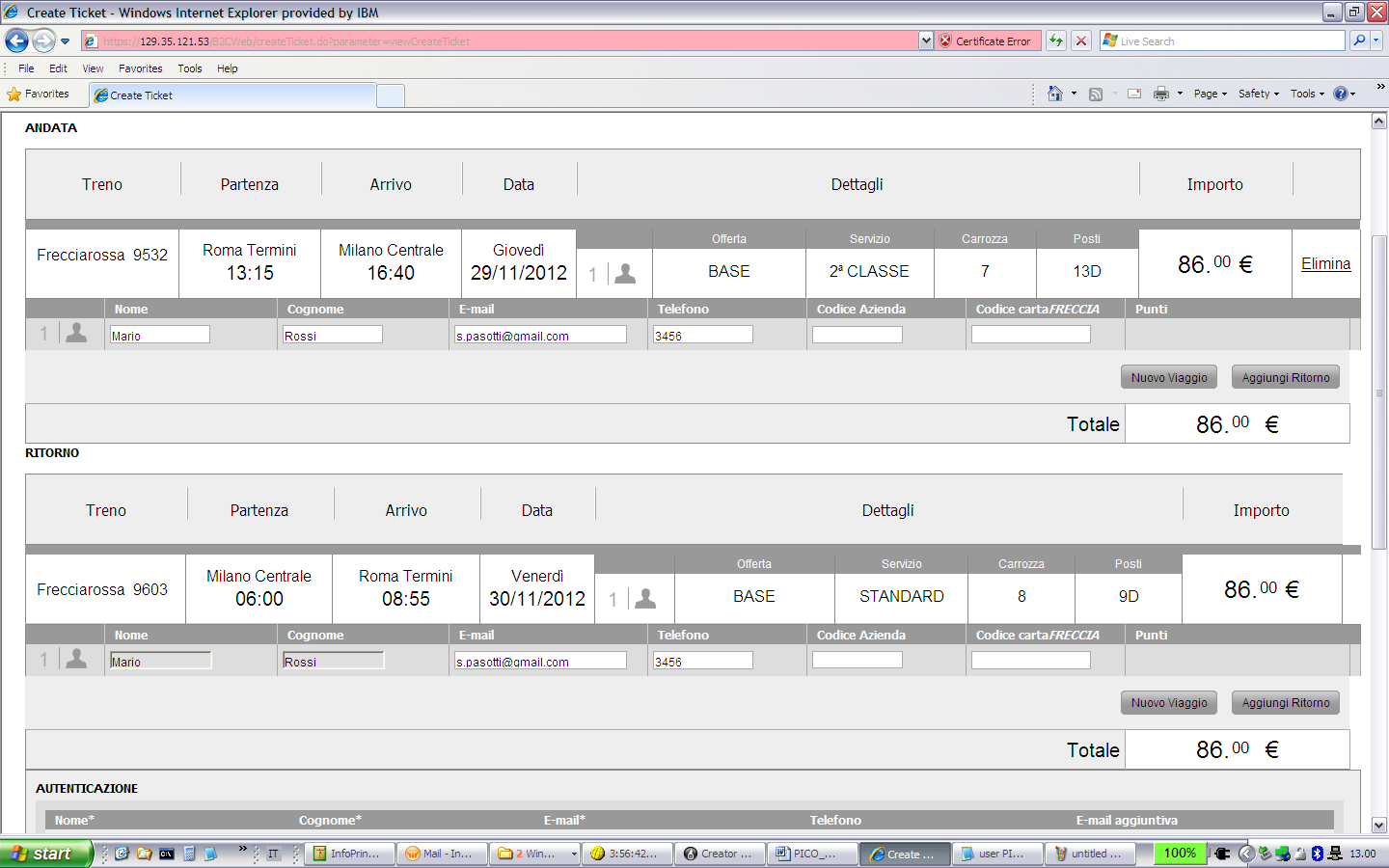Screen dimensions: 1389x868
Task: Click the Read Mail envelope icon
Action: [x=1134, y=94]
